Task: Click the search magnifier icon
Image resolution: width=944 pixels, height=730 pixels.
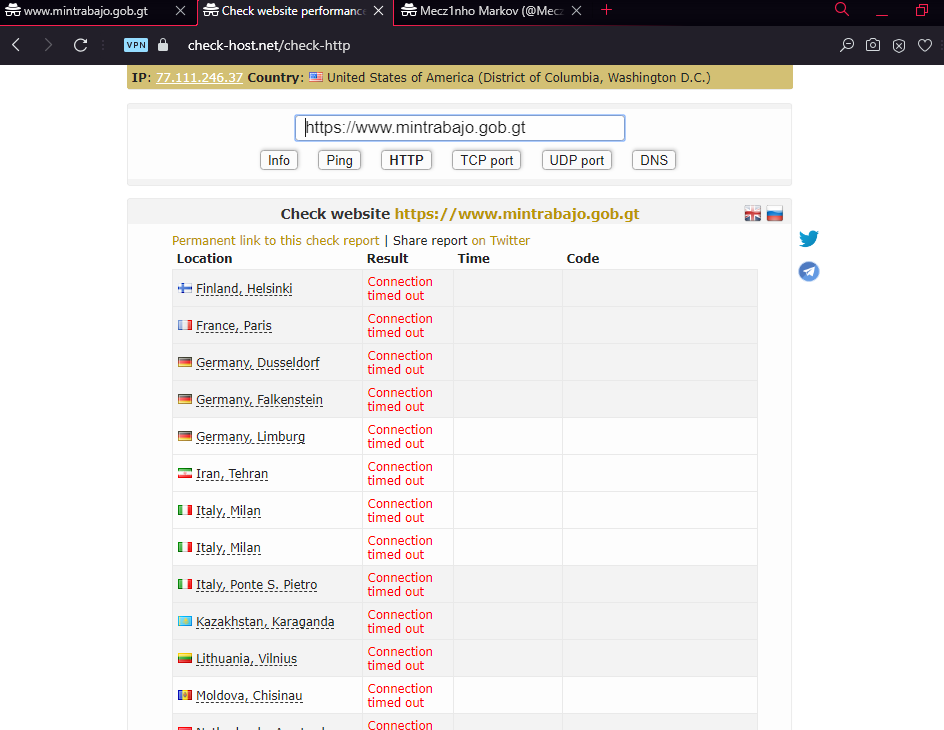Action: [x=847, y=45]
